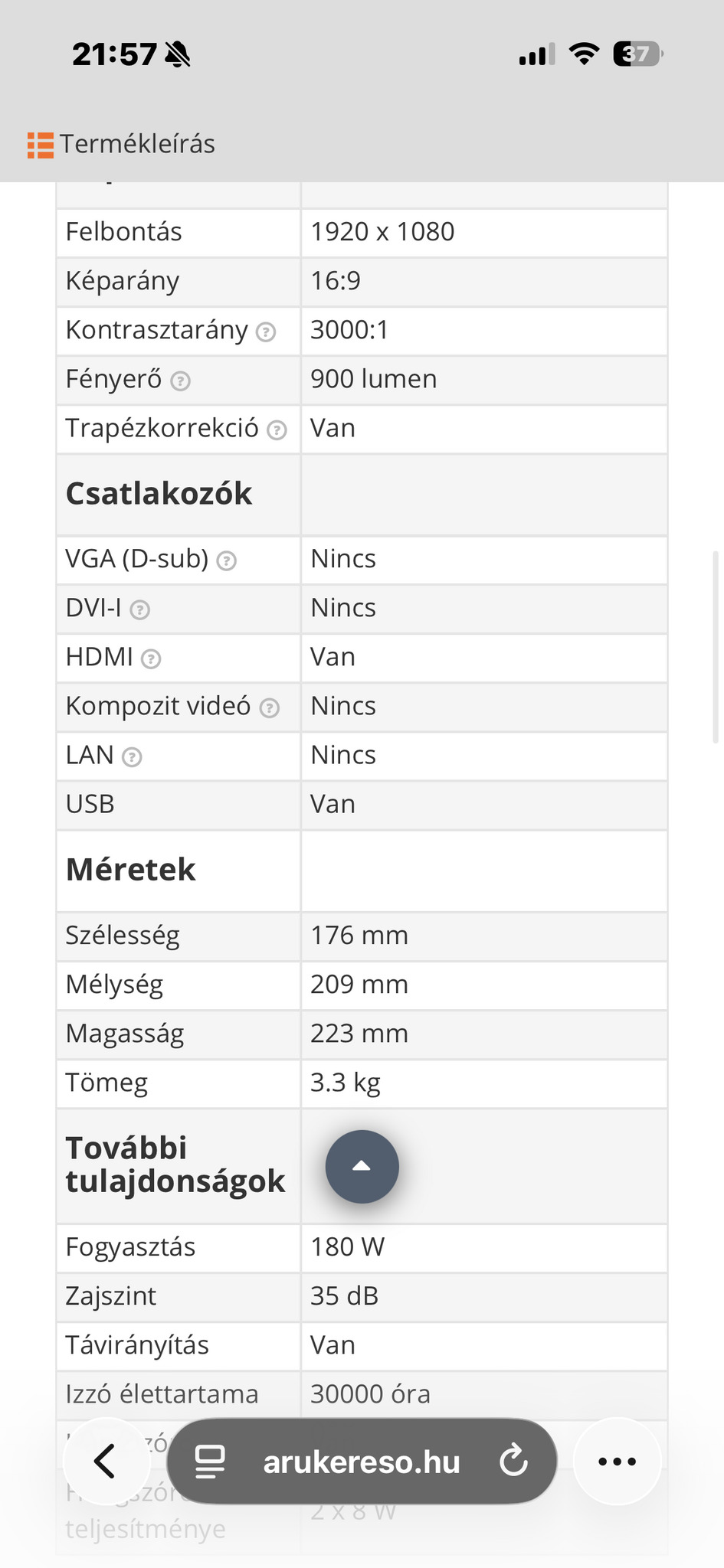724x1568 pixels.
Task: Tap the orange list icon beside Termékleírás
Action: pyautogui.click(x=40, y=145)
